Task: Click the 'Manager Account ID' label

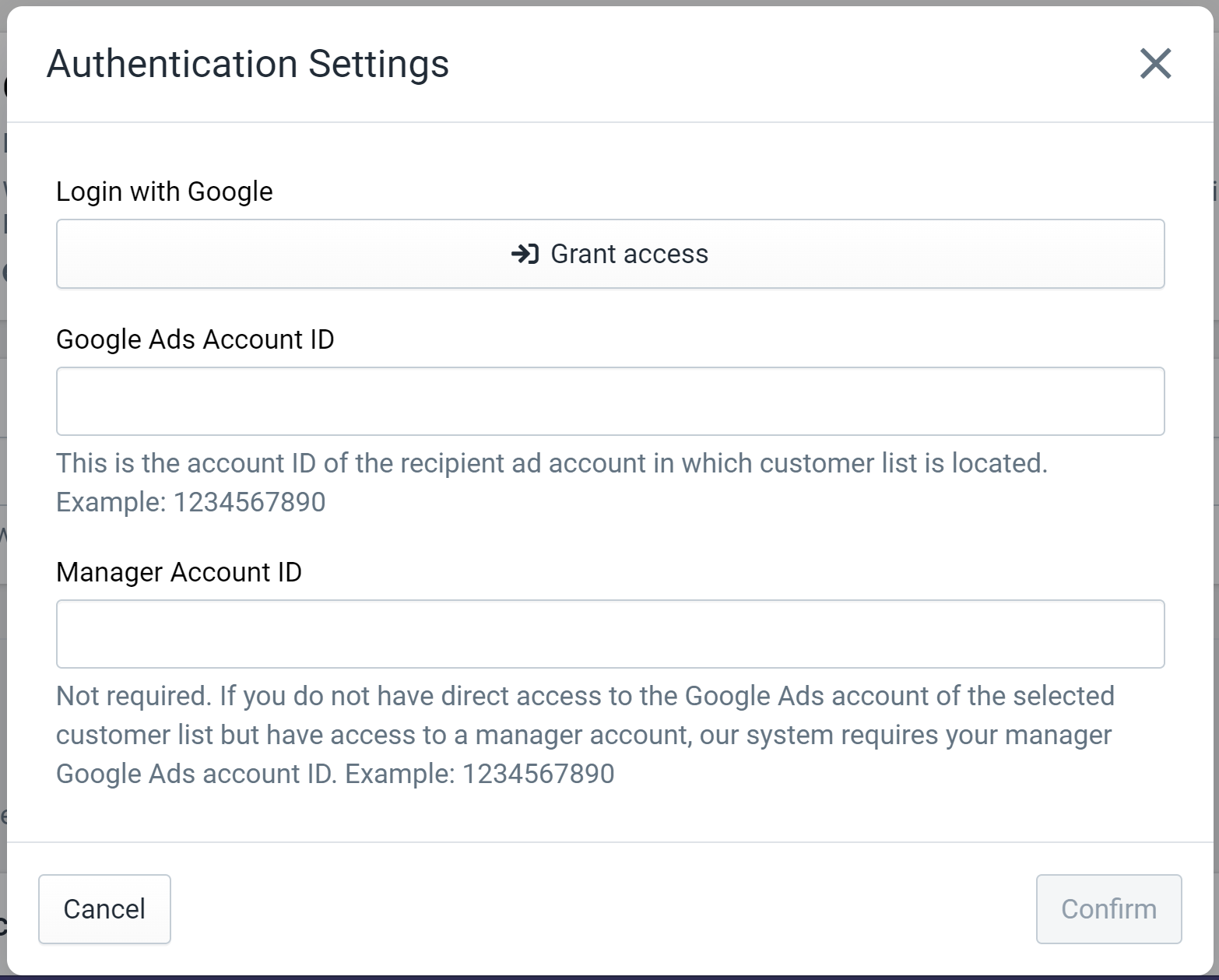Action: (x=179, y=572)
